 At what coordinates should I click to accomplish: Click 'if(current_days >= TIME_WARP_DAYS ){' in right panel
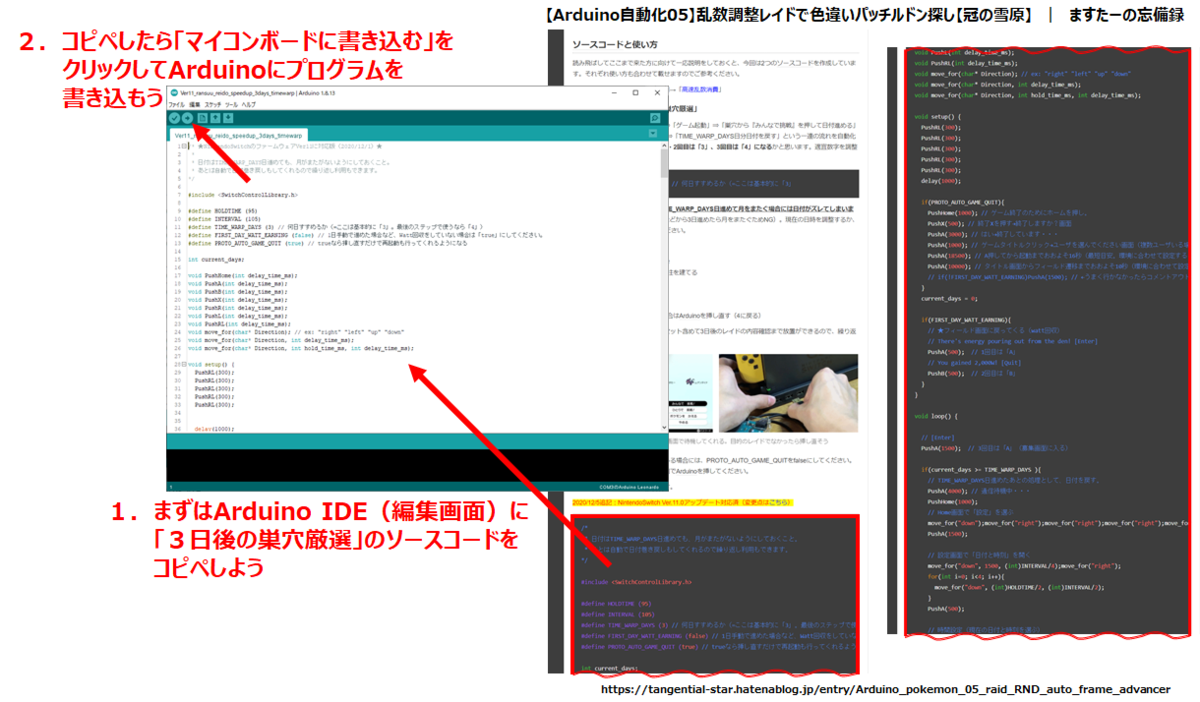[x=981, y=468]
